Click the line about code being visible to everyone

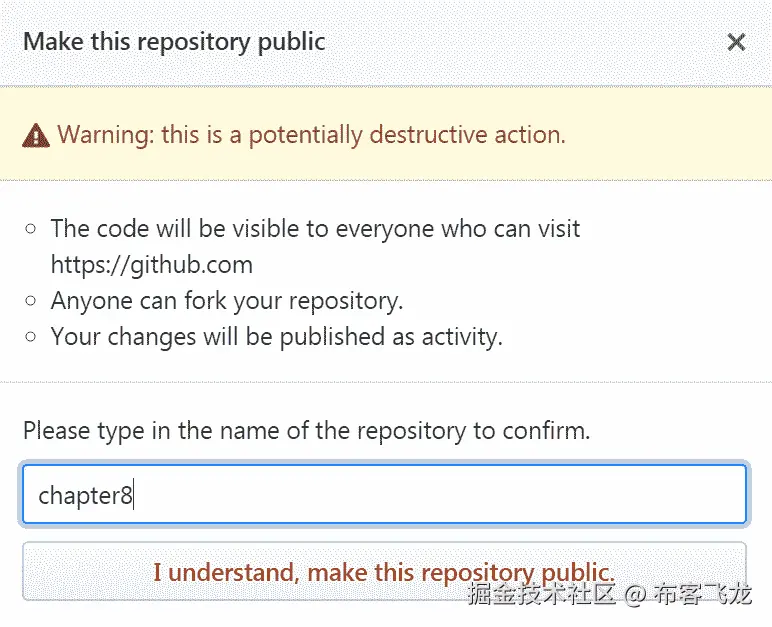[x=315, y=229]
